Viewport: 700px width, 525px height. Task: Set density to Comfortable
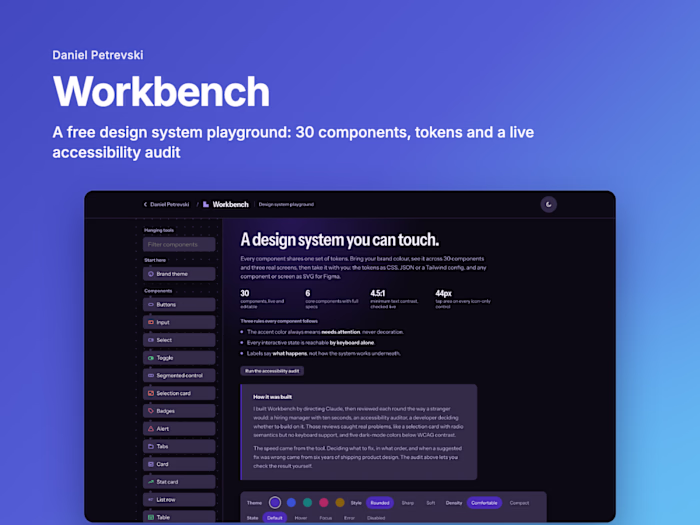click(x=484, y=503)
